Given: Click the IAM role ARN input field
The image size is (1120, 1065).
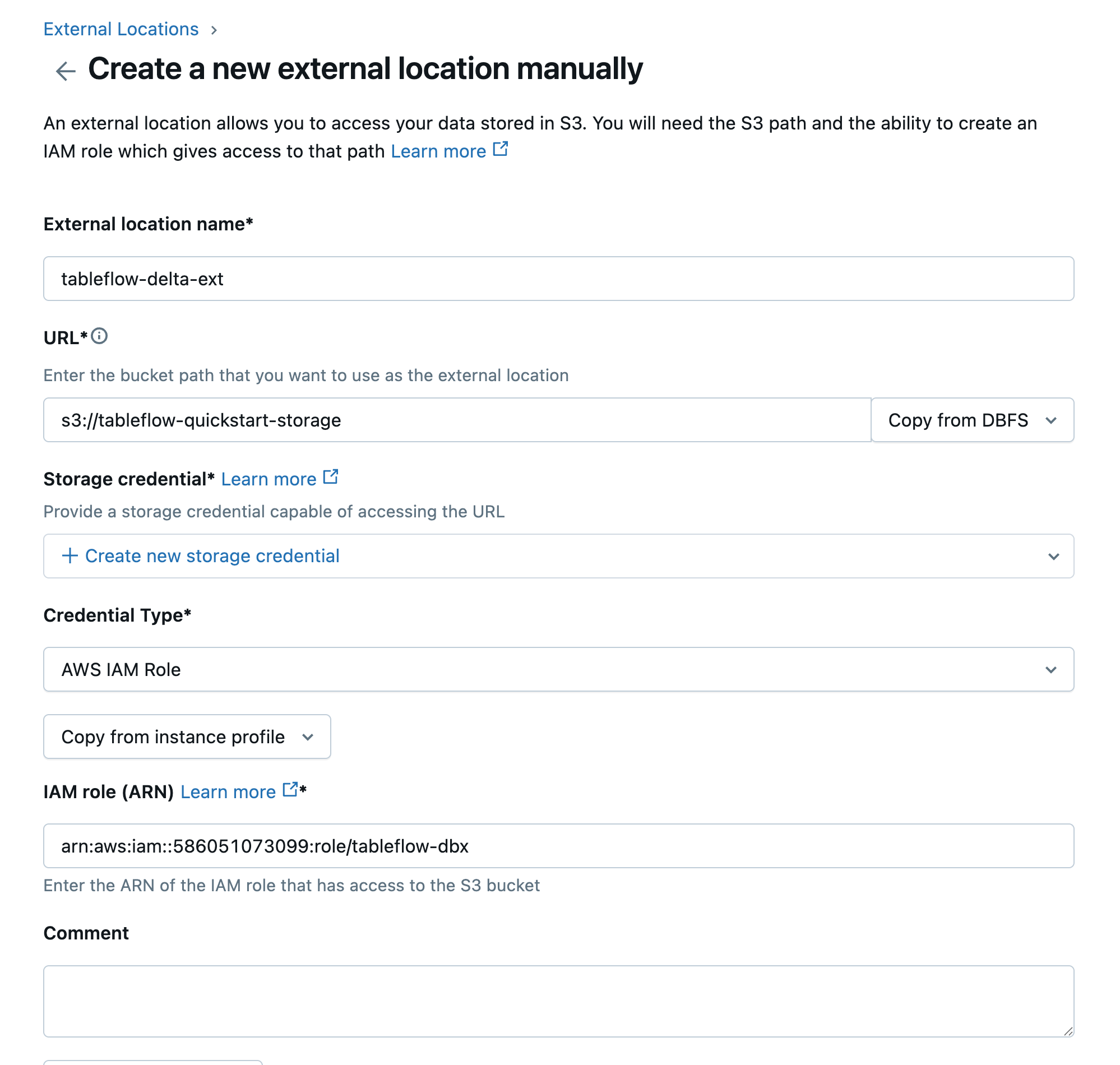Looking at the screenshot, I should (558, 846).
